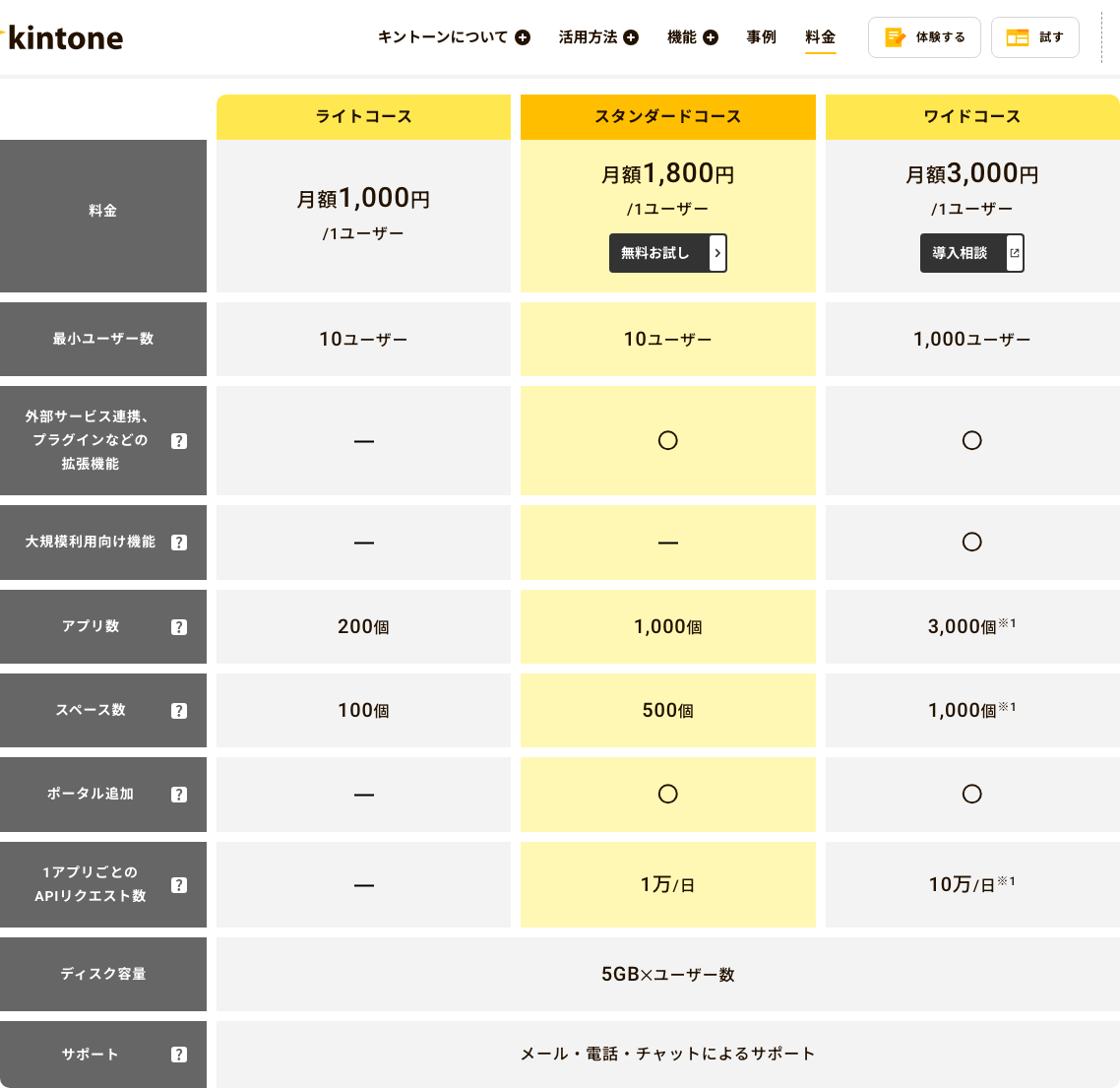1120x1089 pixels.
Task: Click the 5GB×ユーザー数 disk capacity cell
Action: (668, 974)
